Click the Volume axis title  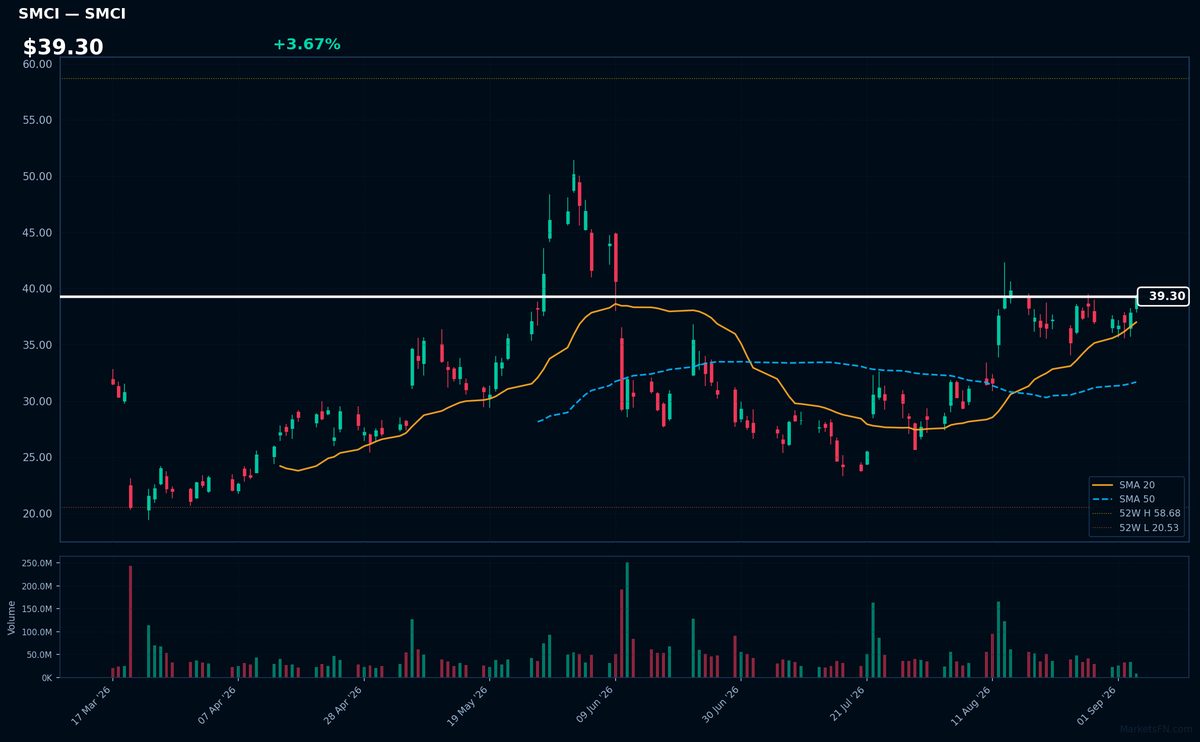(x=12, y=617)
